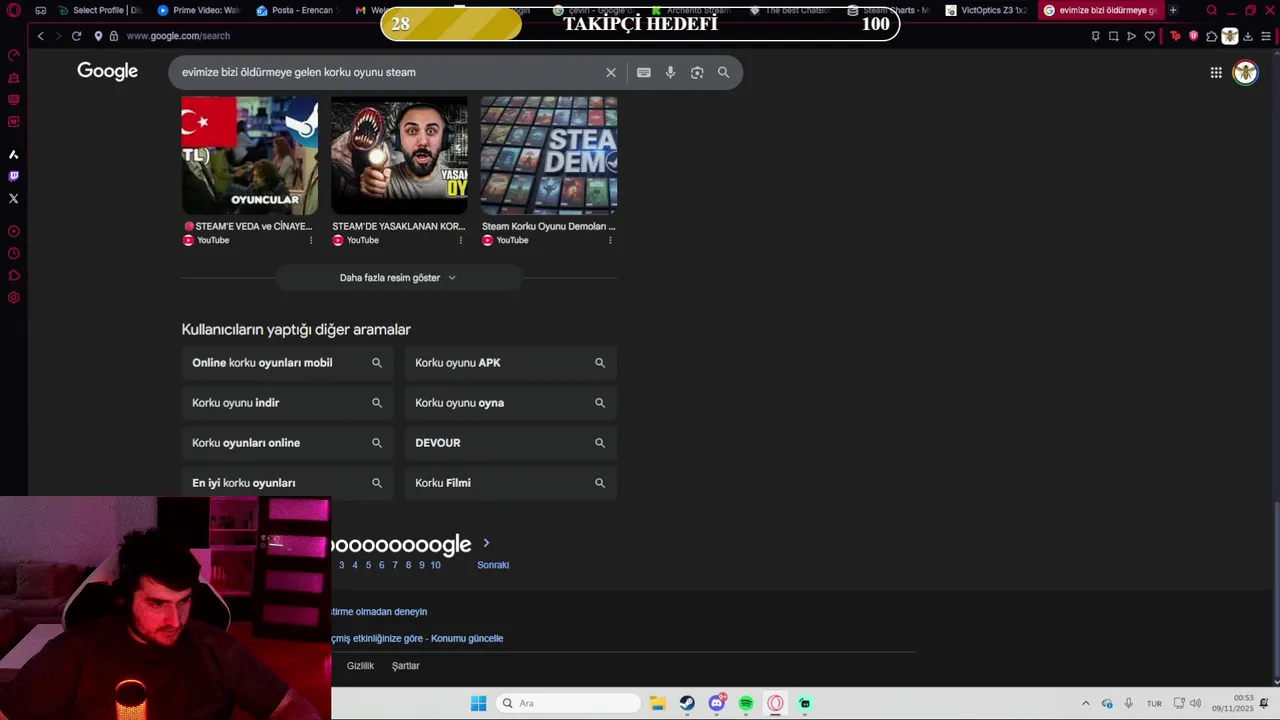Open the "Gizlilik" footer link
Screen dimensions: 1280x720
click(360, 666)
